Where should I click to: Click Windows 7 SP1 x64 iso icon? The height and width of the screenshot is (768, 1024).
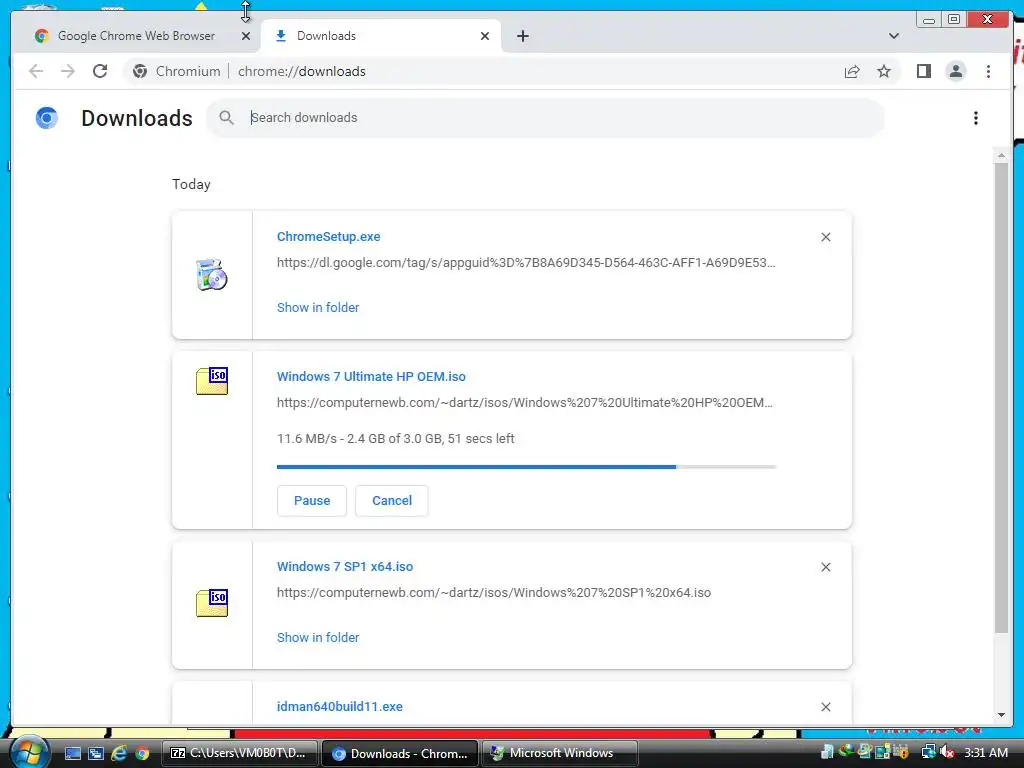pyautogui.click(x=212, y=603)
